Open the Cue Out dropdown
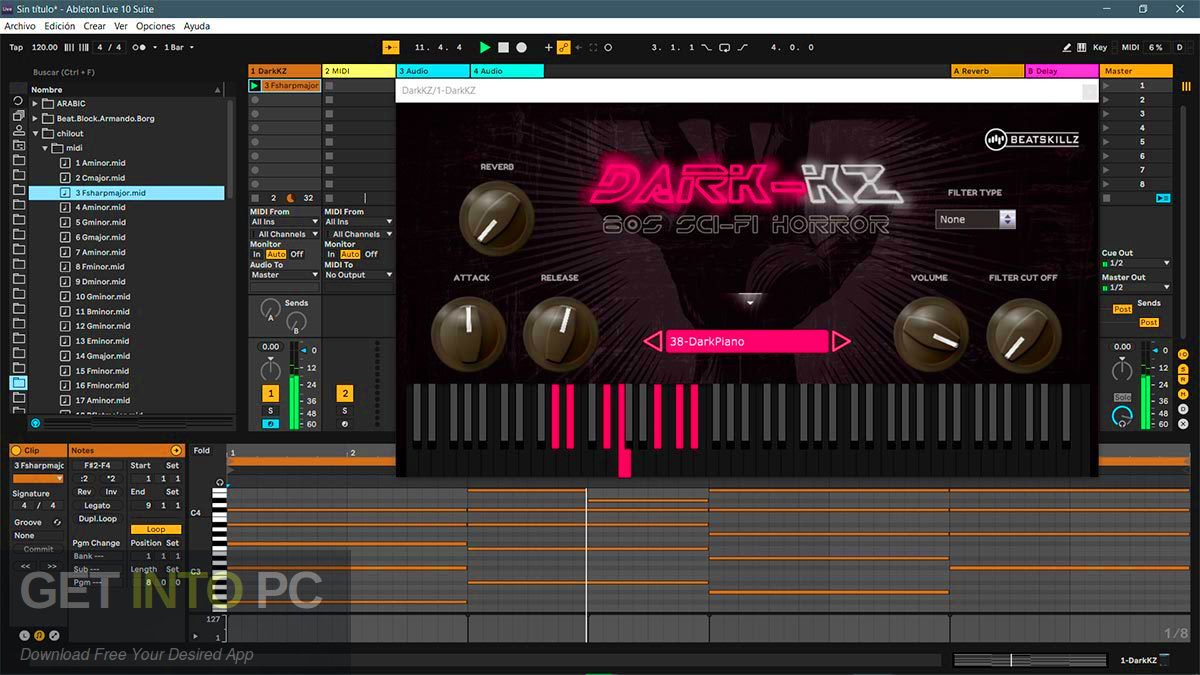 coord(1136,263)
